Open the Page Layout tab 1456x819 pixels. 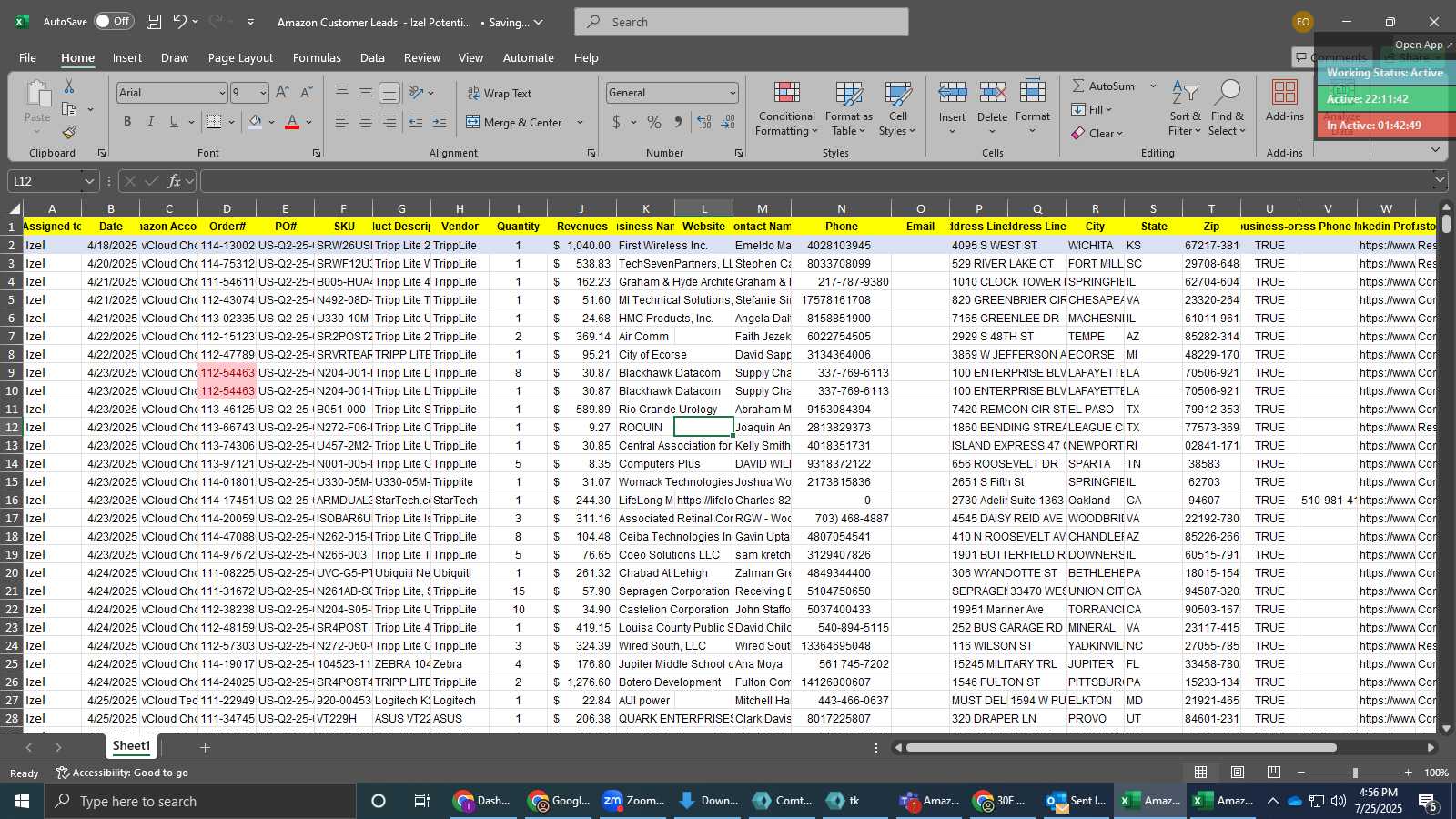coord(240,57)
